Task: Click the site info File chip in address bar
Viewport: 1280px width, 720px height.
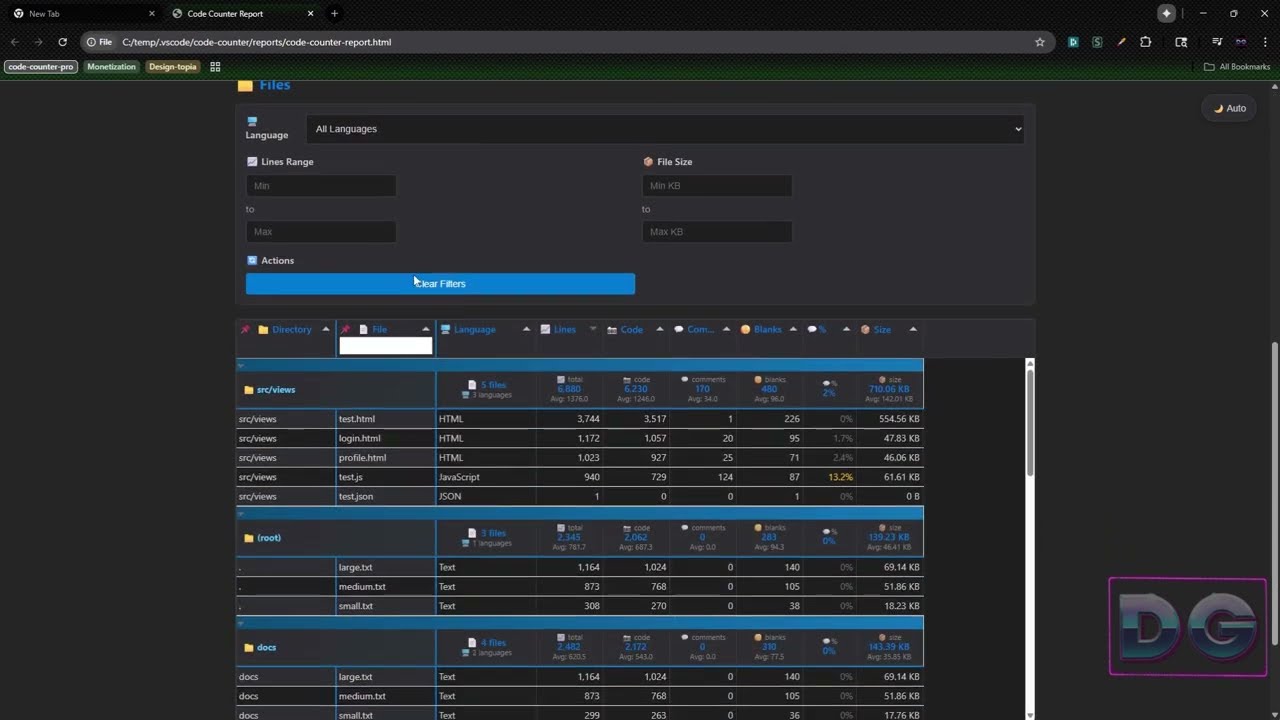Action: click(99, 42)
